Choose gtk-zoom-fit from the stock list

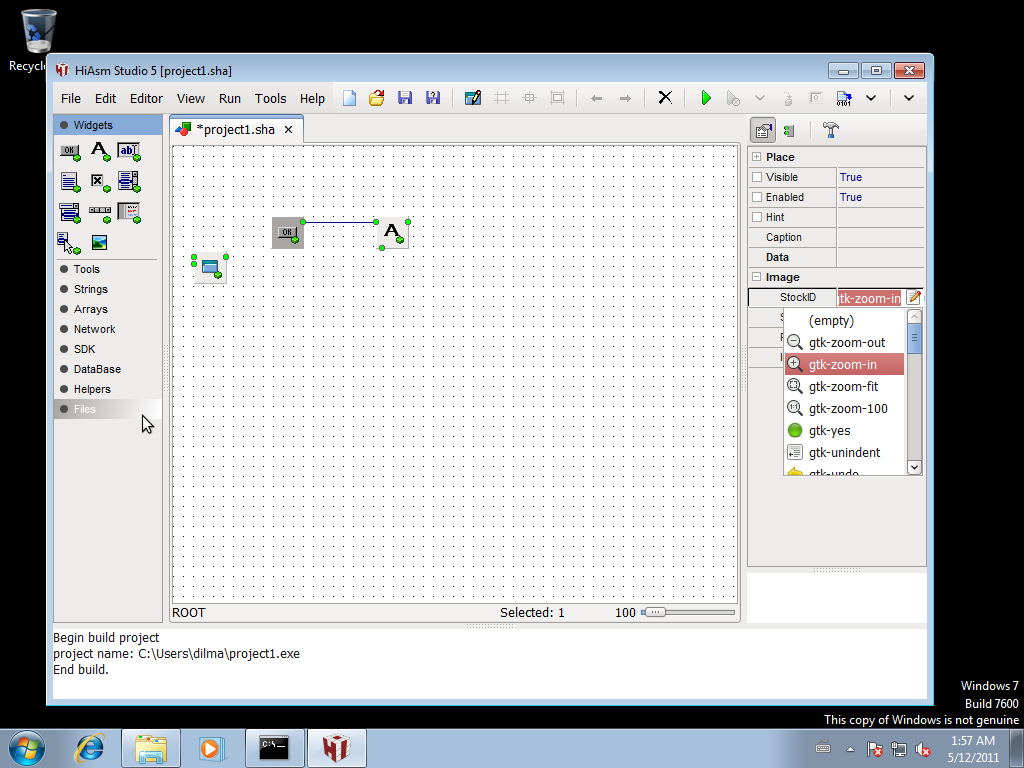tap(843, 386)
